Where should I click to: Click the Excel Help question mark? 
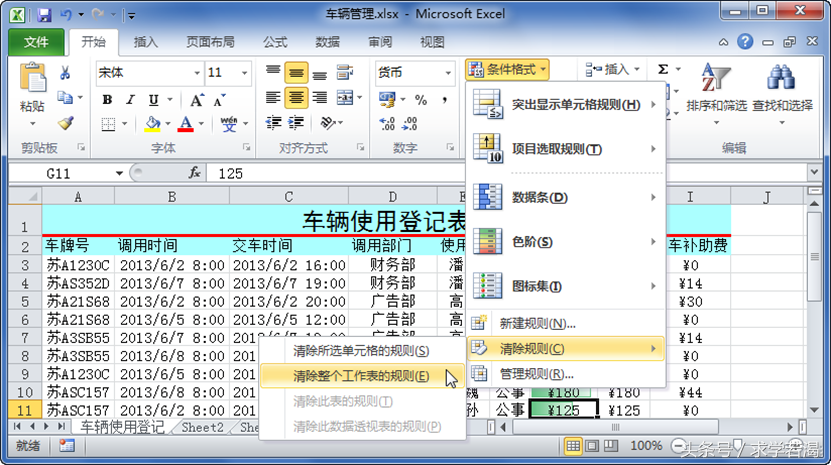745,41
